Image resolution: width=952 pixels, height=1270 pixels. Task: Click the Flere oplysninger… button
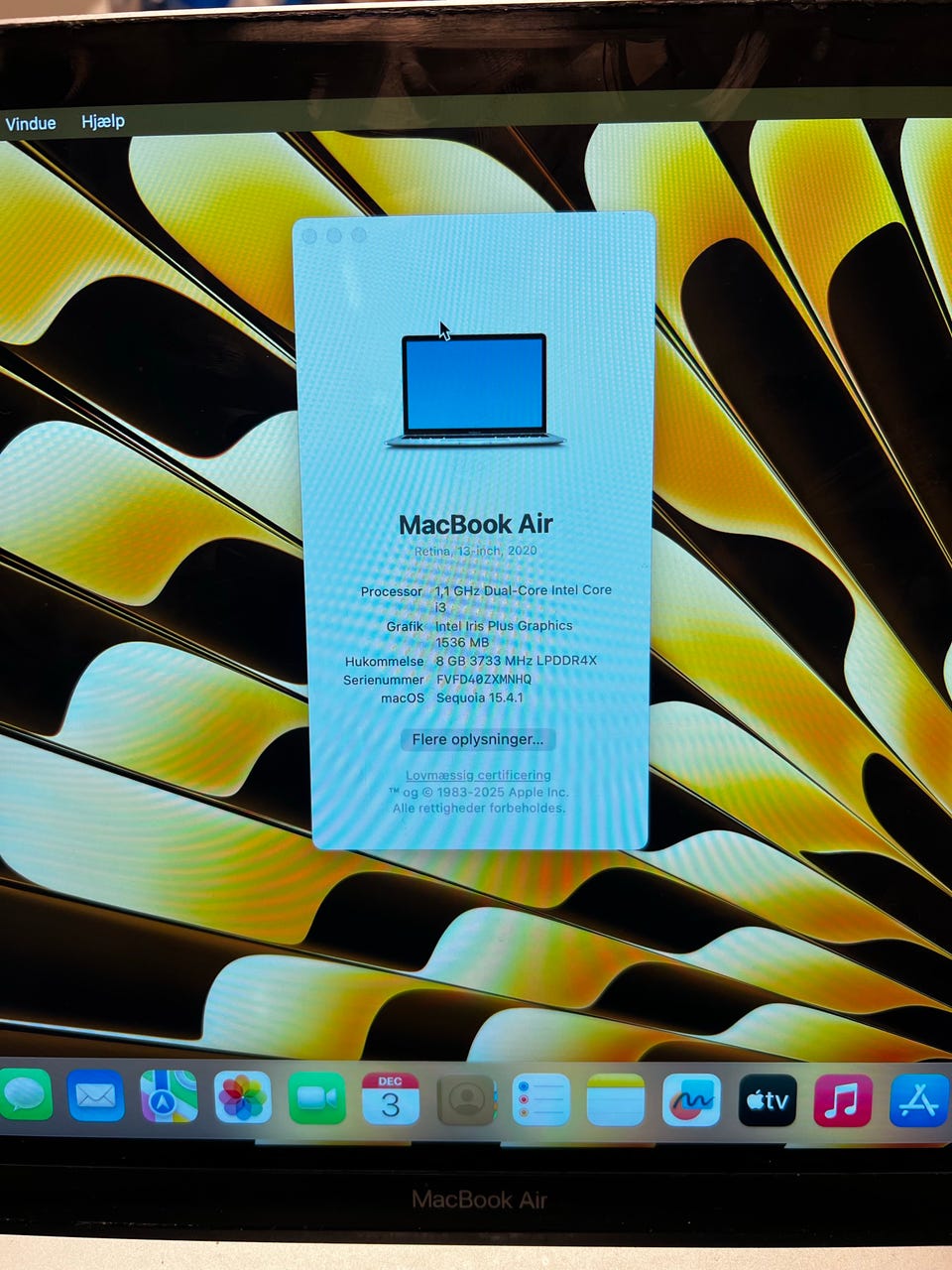(478, 739)
